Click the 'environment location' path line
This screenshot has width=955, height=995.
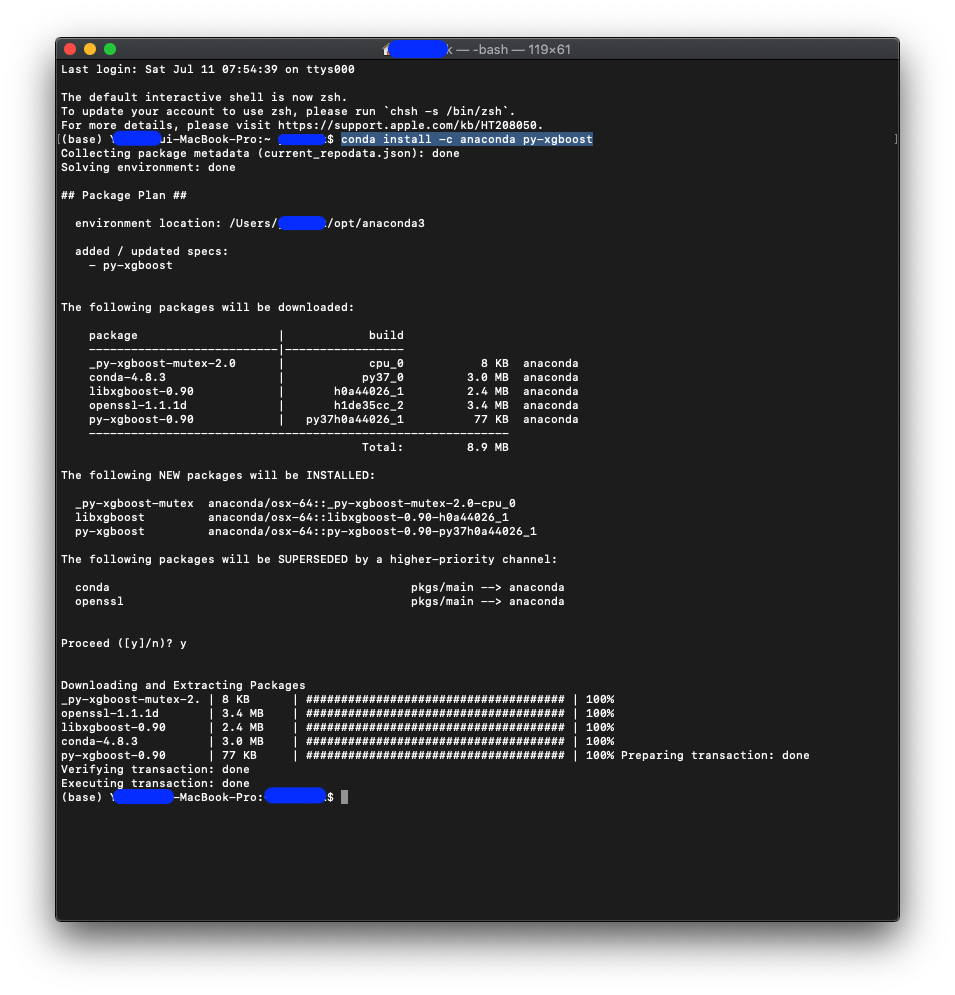(x=250, y=223)
